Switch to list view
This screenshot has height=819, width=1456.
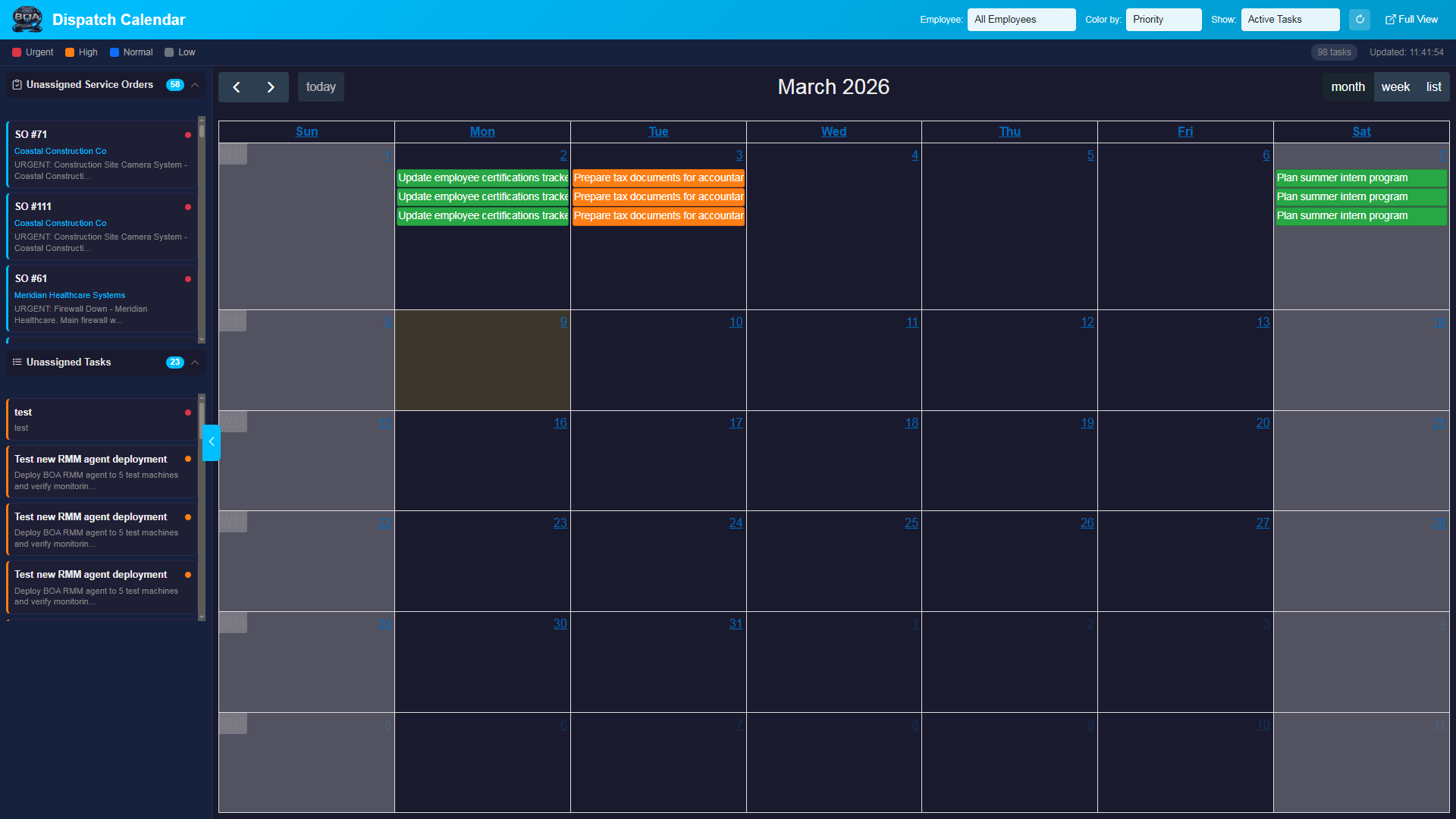1433,86
